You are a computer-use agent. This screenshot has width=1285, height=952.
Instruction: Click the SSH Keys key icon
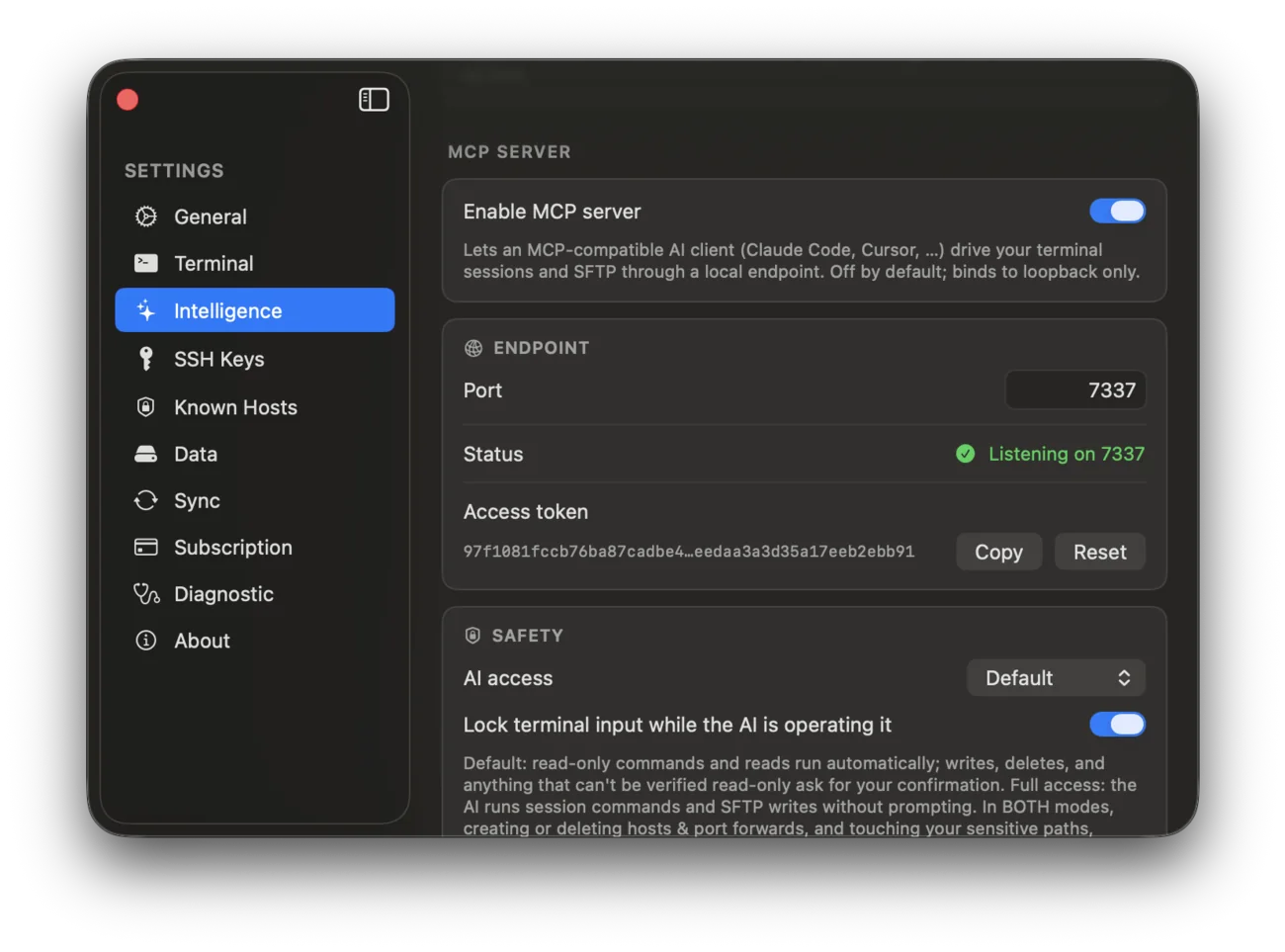click(146, 358)
